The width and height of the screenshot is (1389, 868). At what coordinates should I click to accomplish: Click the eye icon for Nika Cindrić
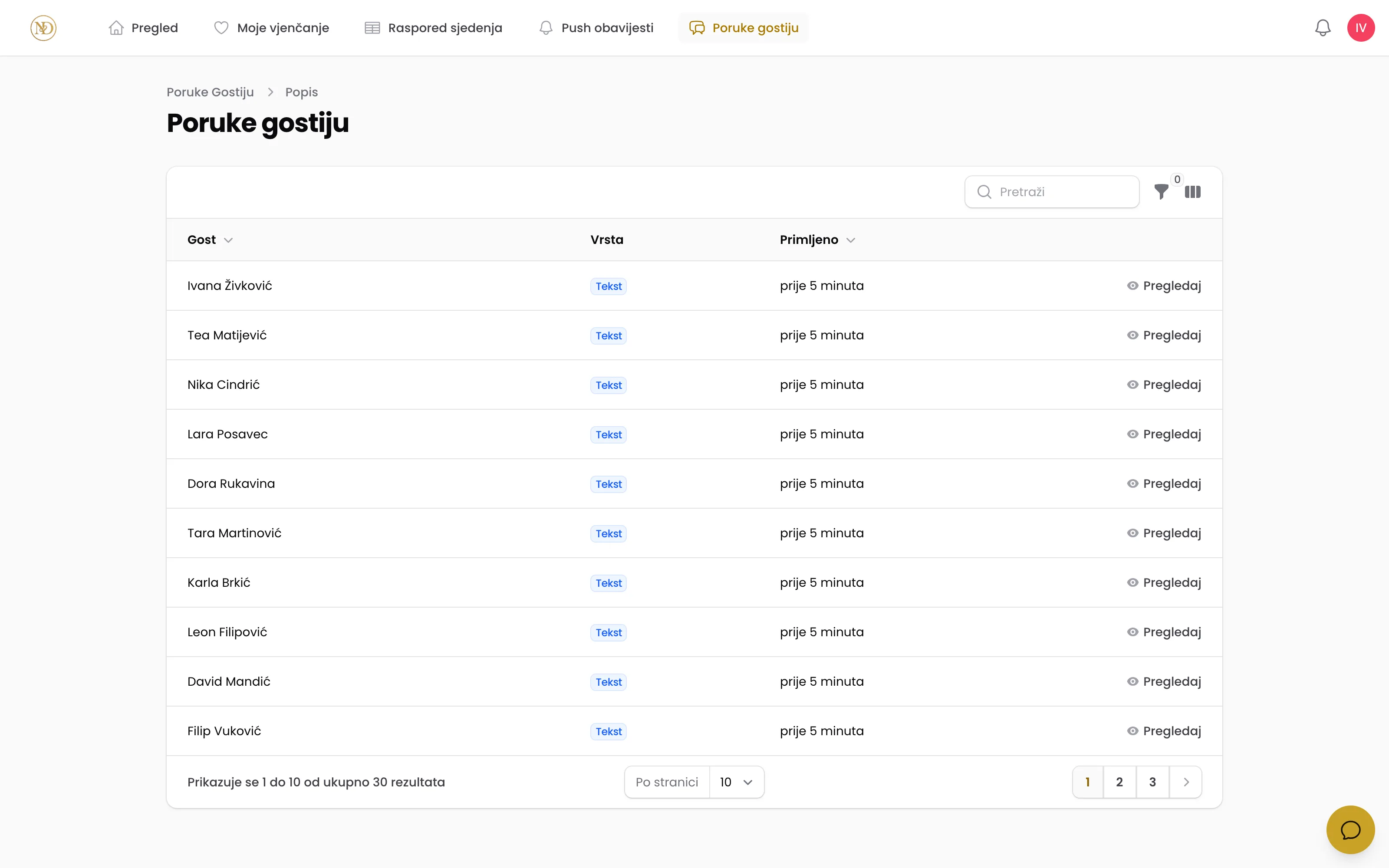pyautogui.click(x=1132, y=384)
